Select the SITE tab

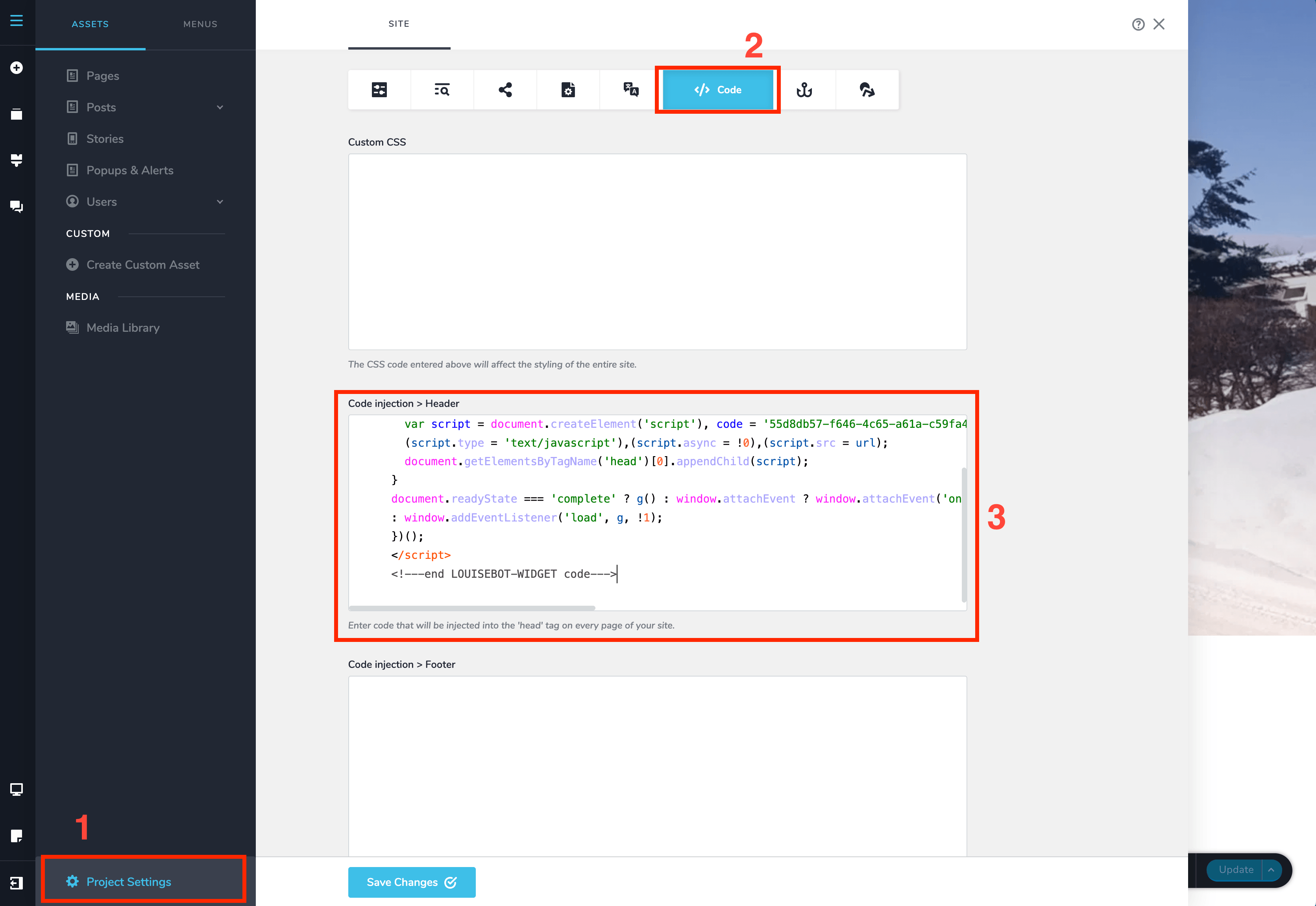click(x=399, y=24)
